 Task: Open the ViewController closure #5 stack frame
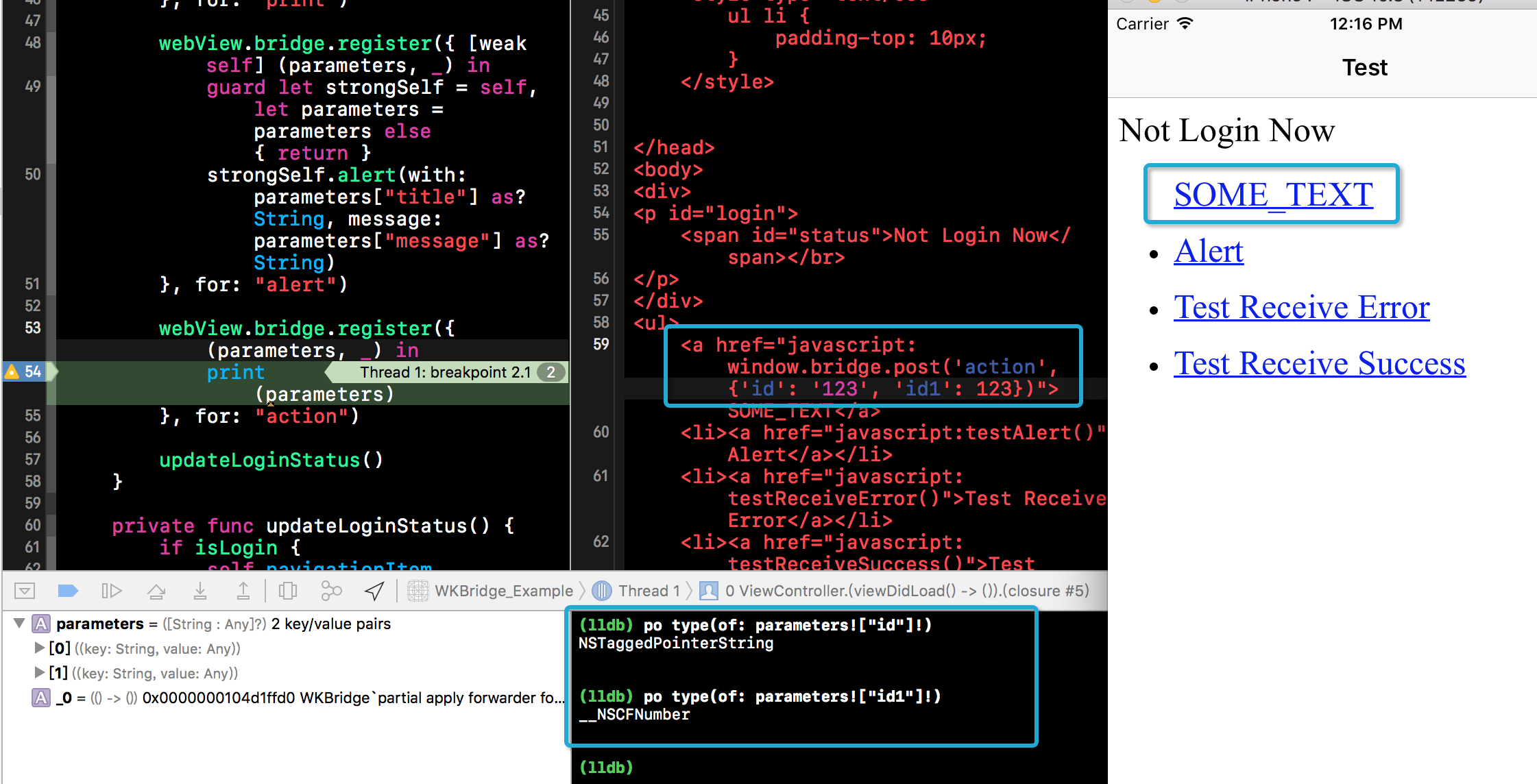coord(905,591)
